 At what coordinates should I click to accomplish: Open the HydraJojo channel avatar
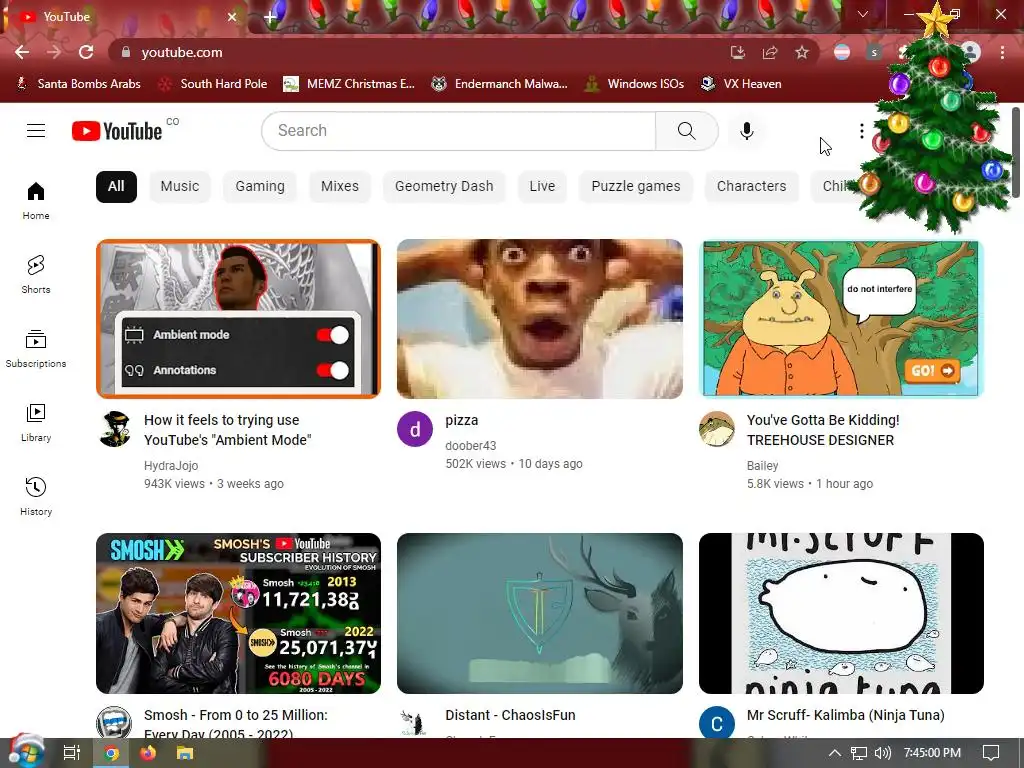point(115,429)
